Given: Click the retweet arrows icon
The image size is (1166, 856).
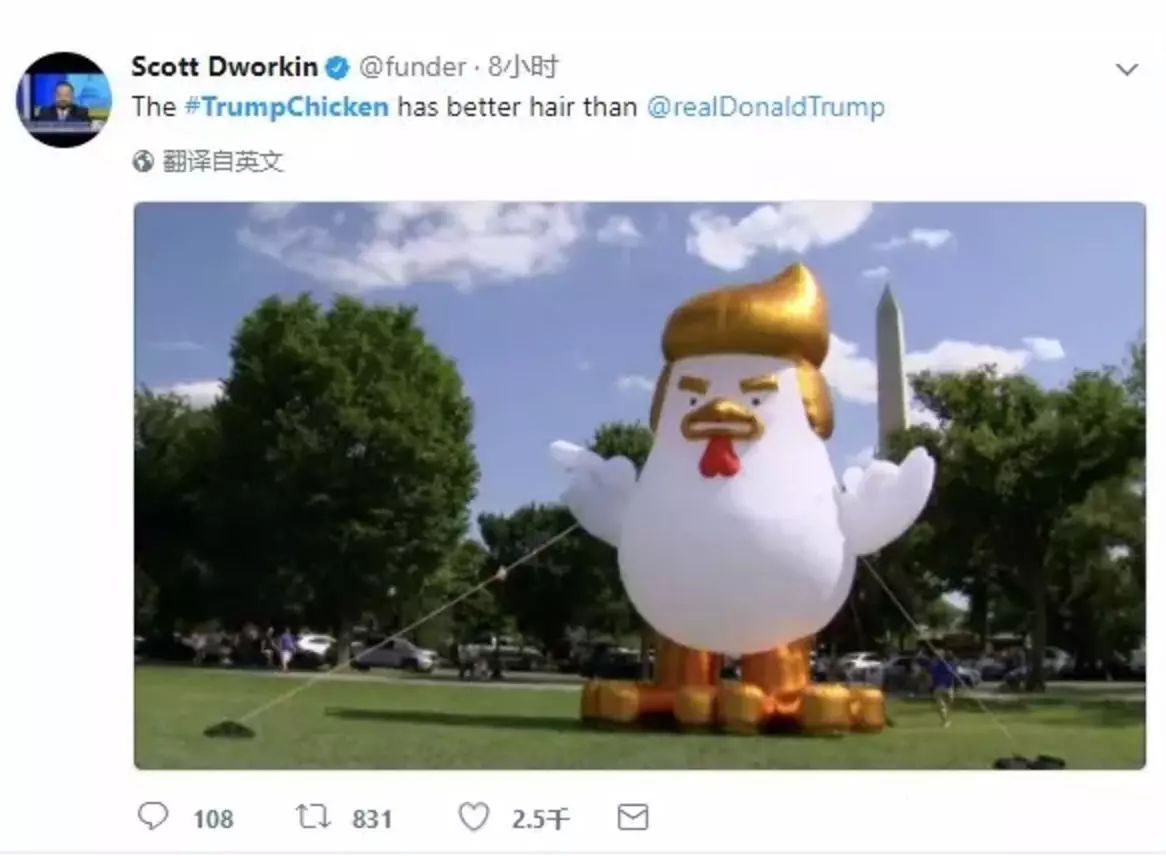Looking at the screenshot, I should click(313, 817).
